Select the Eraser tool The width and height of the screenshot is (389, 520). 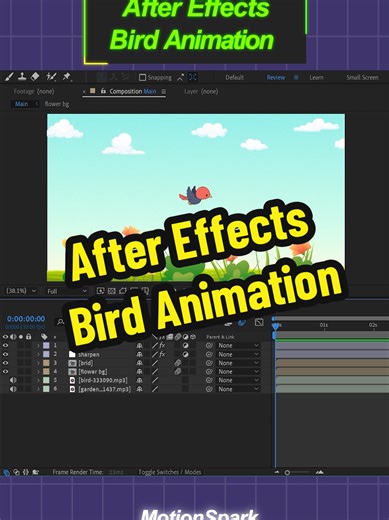pyautogui.click(x=35, y=77)
